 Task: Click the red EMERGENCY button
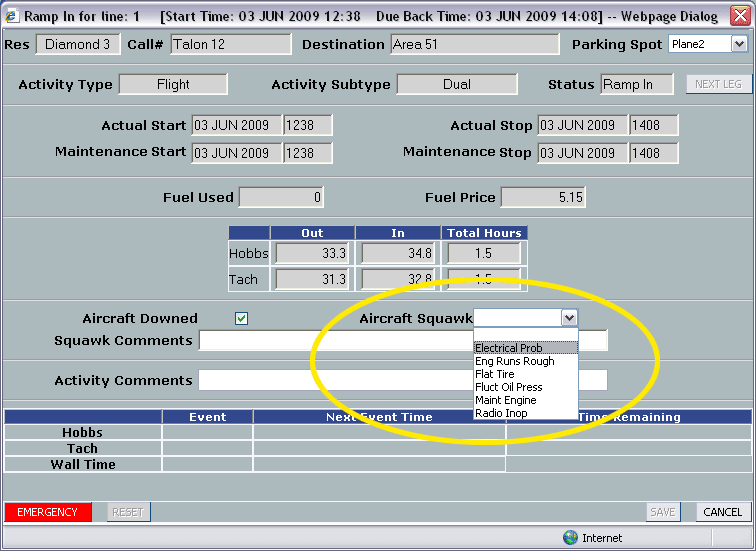pos(48,512)
